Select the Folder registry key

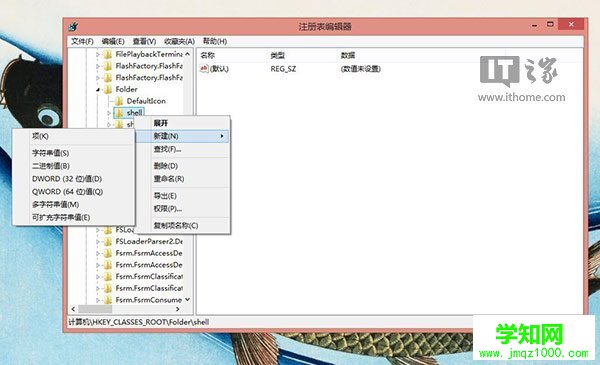126,89
